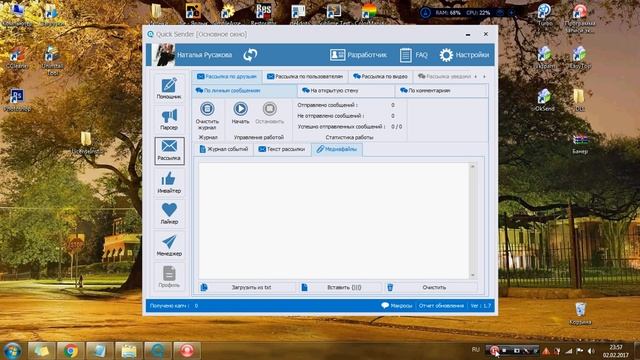Open the Инвайтер thumbs-up tool

tap(169, 182)
